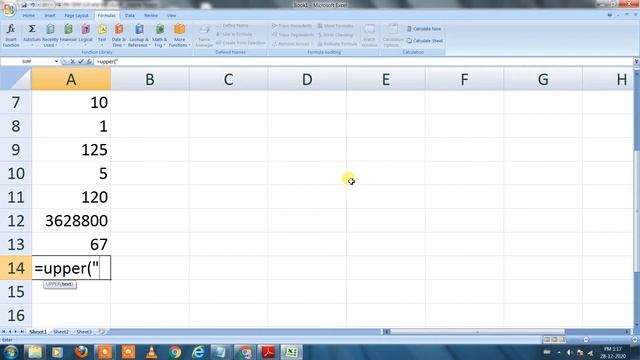The height and width of the screenshot is (360, 640).
Task: Switch to the Review ribbon tab
Action: coord(151,16)
